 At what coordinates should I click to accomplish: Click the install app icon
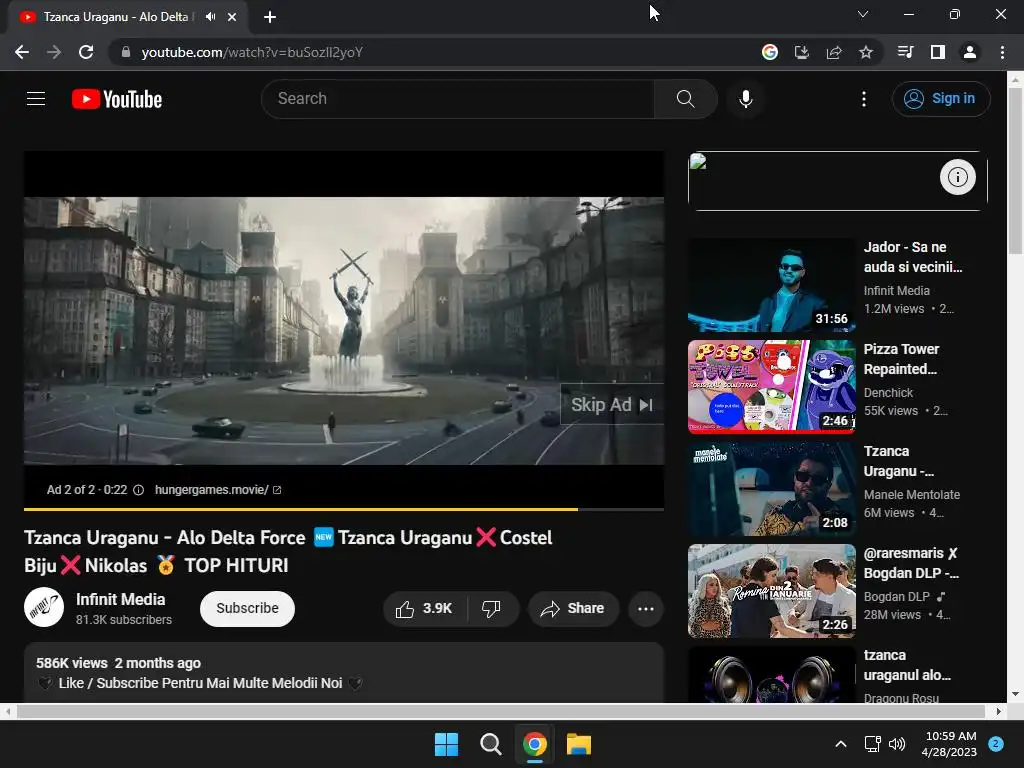(x=802, y=52)
